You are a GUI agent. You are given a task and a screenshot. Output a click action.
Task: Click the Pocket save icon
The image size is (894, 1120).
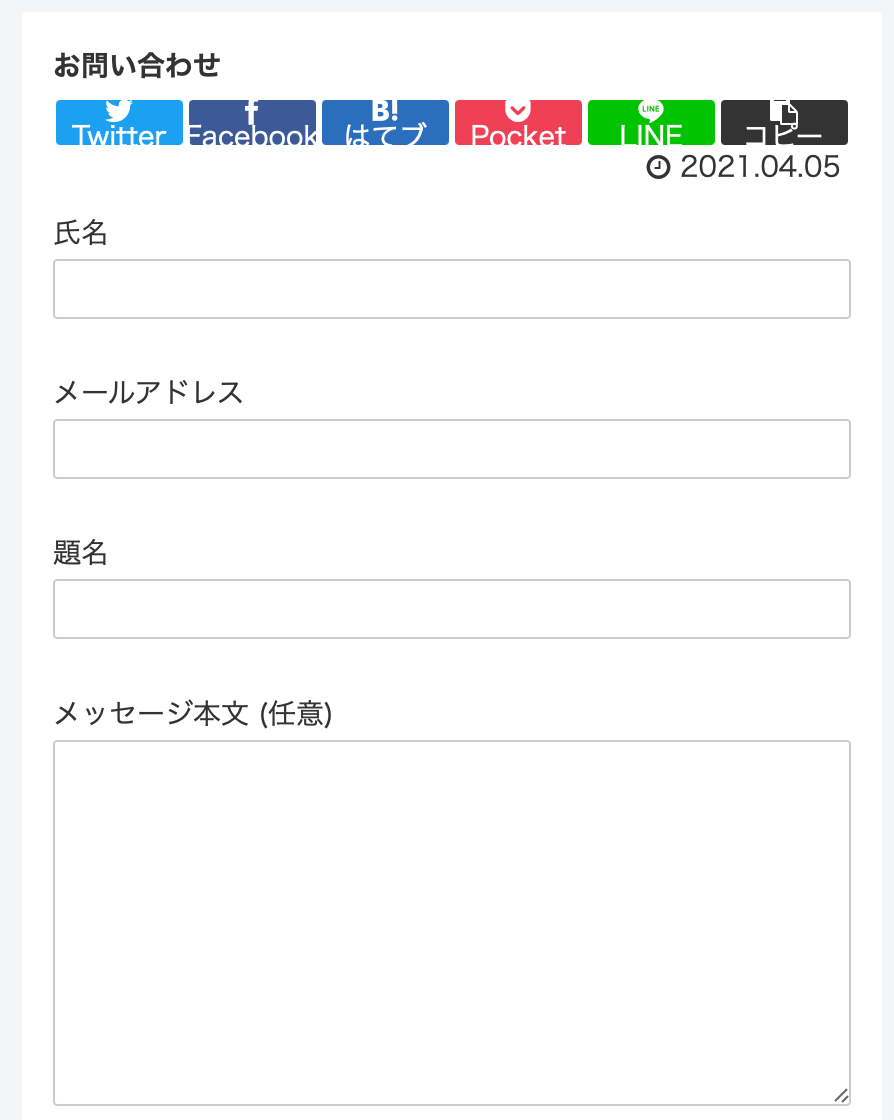(x=518, y=109)
